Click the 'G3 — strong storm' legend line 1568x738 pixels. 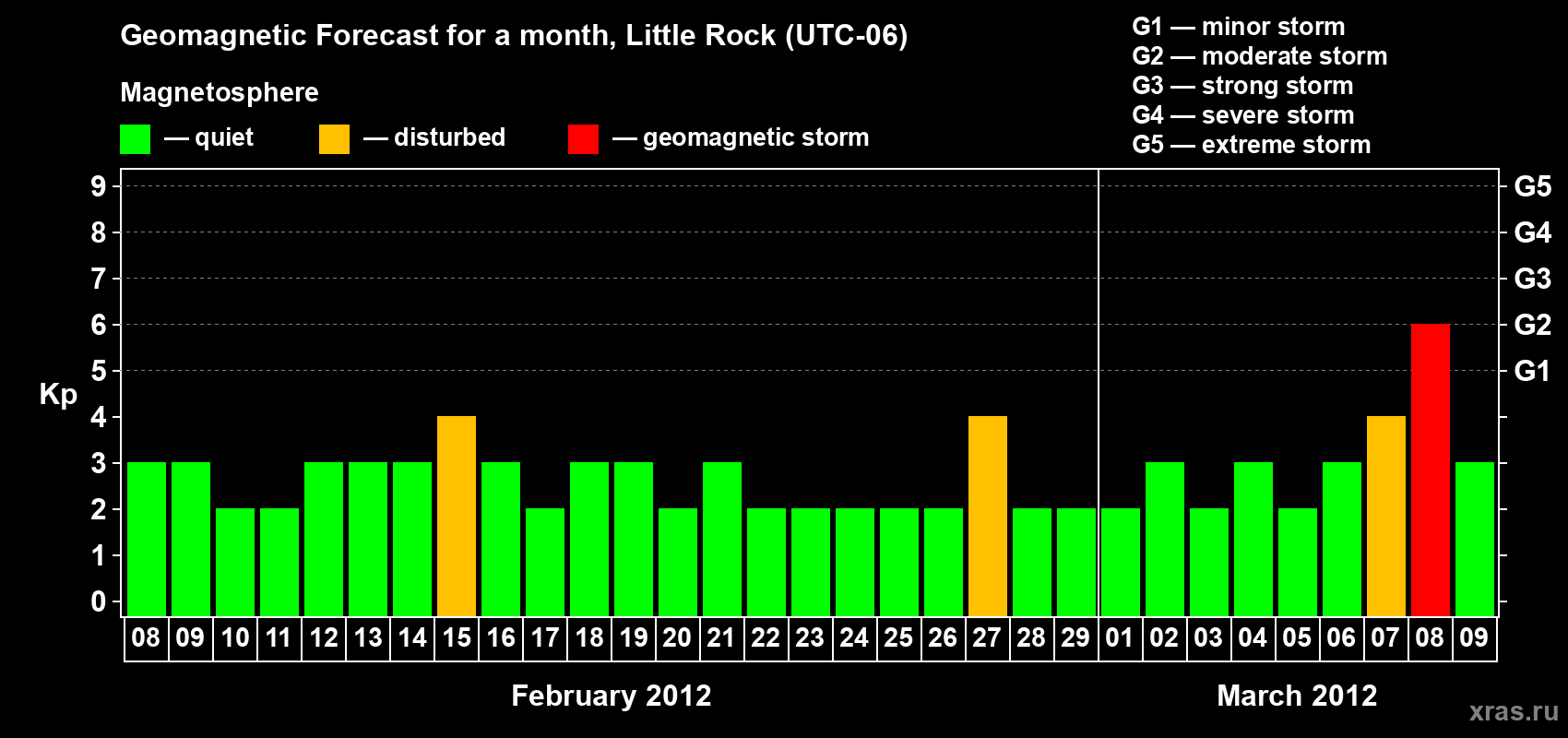[1242, 86]
